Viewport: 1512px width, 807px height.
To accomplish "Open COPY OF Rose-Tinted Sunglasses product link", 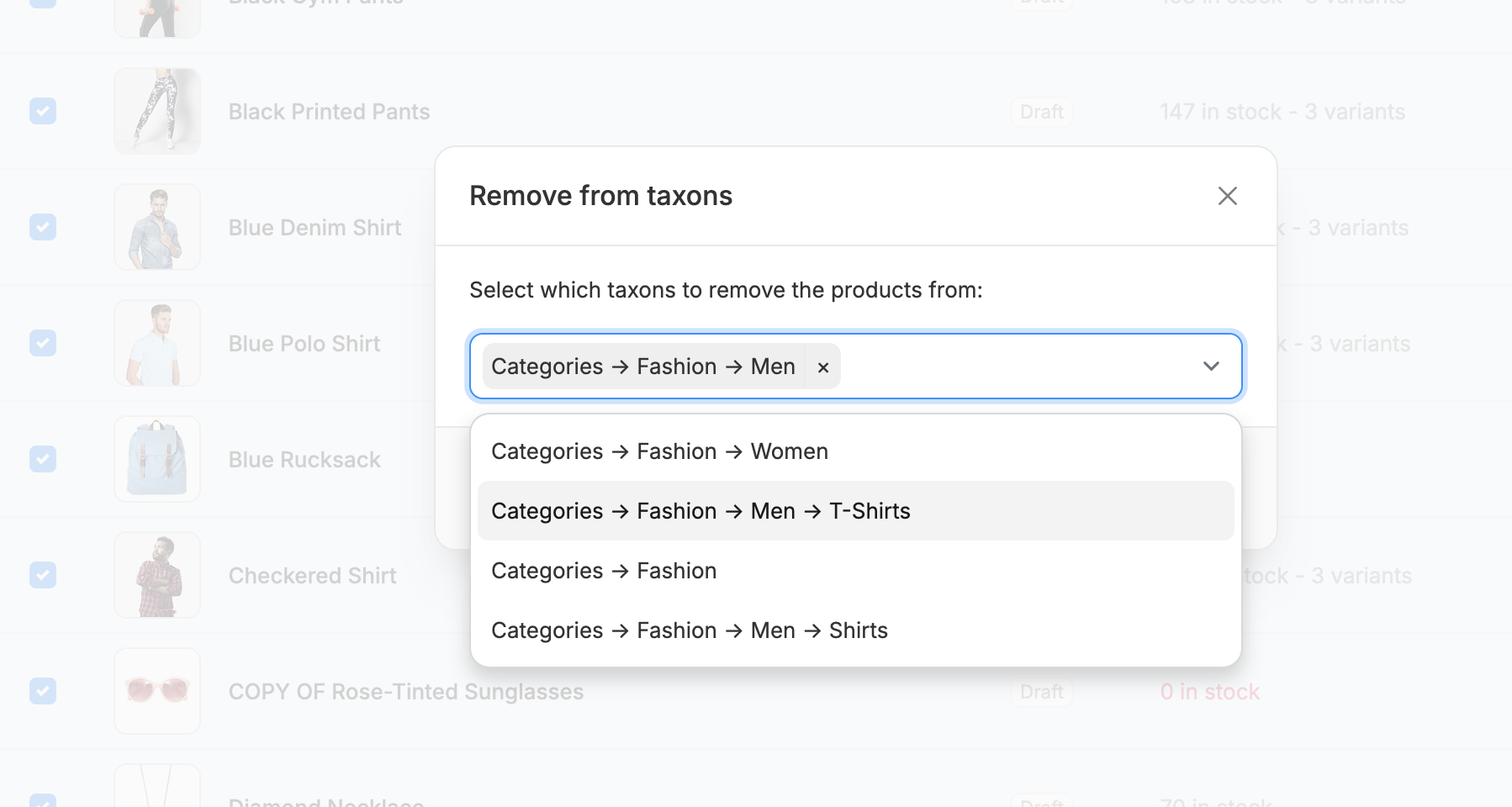I will pyautogui.click(x=405, y=692).
